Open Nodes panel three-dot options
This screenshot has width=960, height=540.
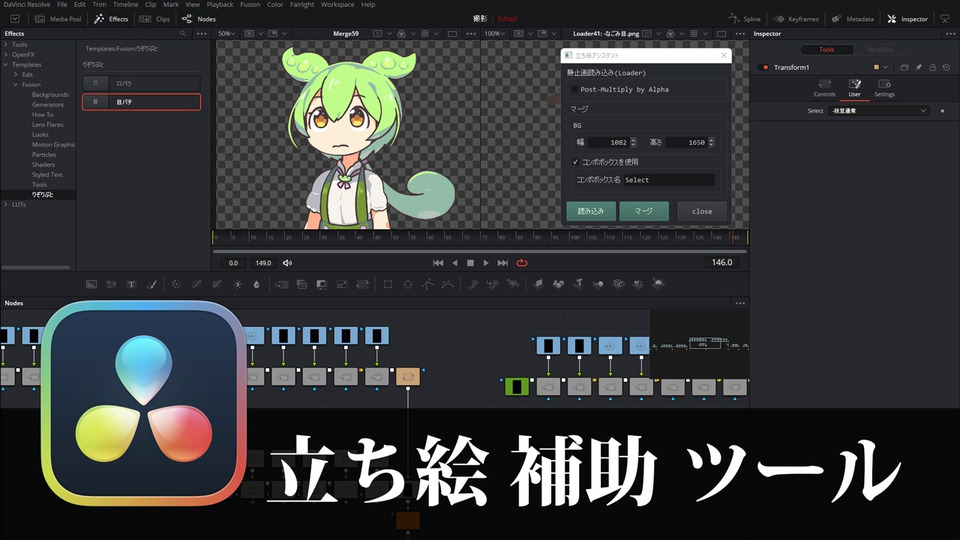coord(740,303)
